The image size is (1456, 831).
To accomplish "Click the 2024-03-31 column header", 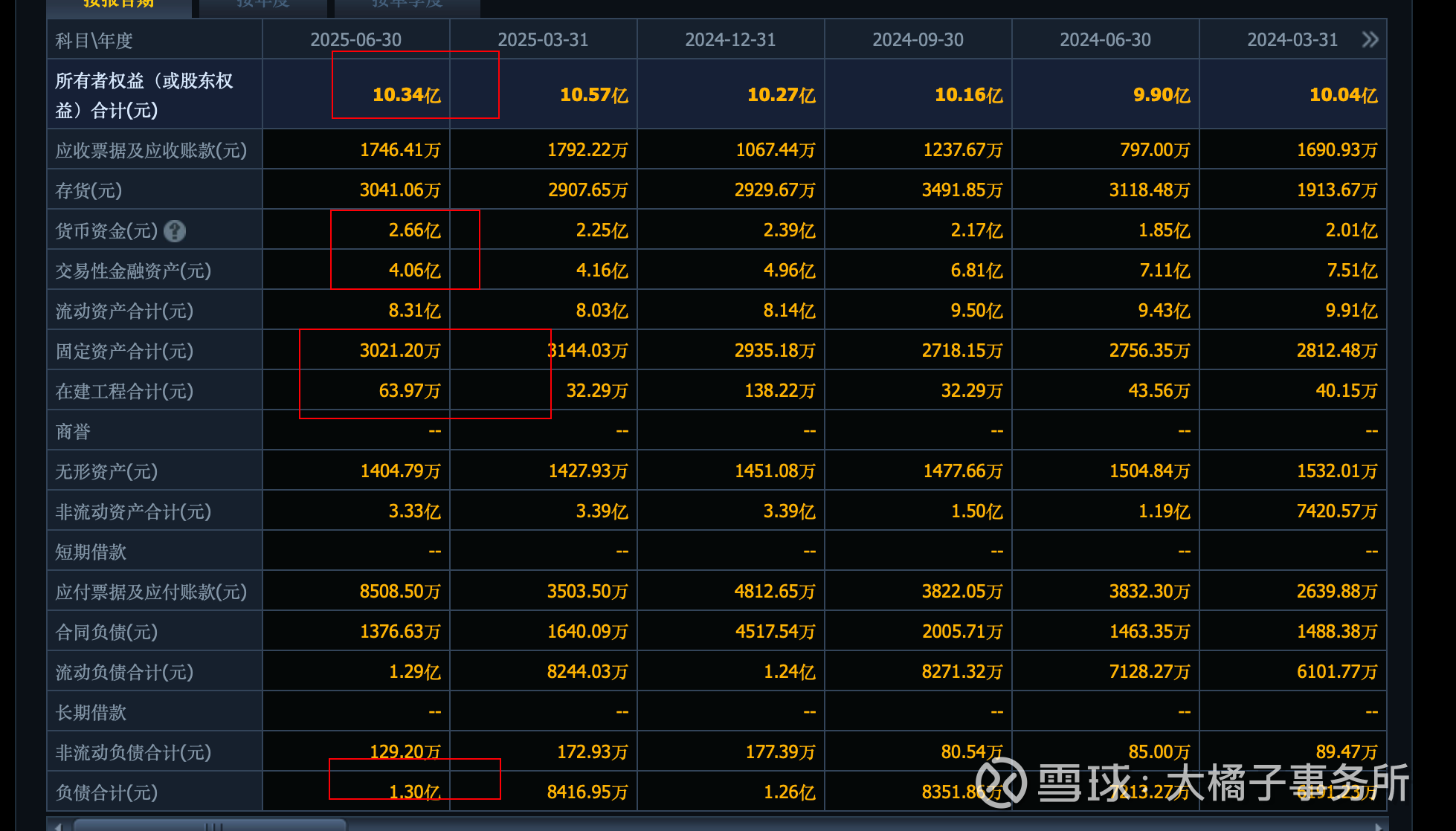I will point(1292,39).
